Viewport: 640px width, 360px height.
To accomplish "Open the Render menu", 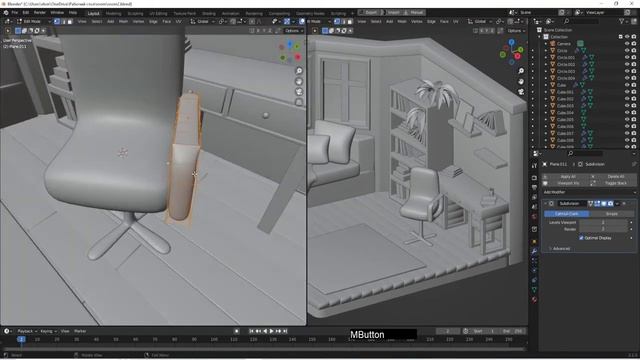I will (40, 13).
